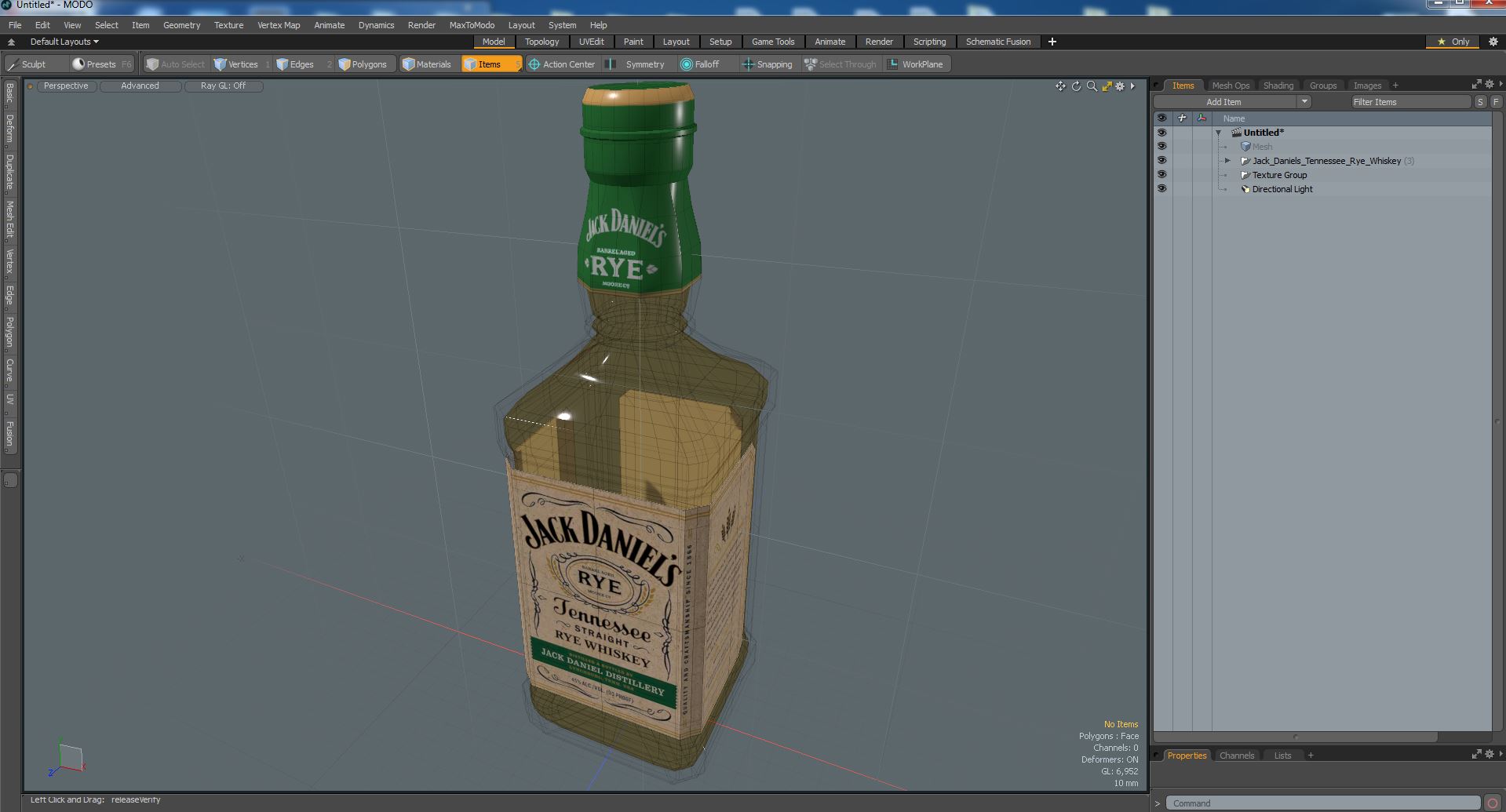Open the Lists tab

click(1282, 756)
